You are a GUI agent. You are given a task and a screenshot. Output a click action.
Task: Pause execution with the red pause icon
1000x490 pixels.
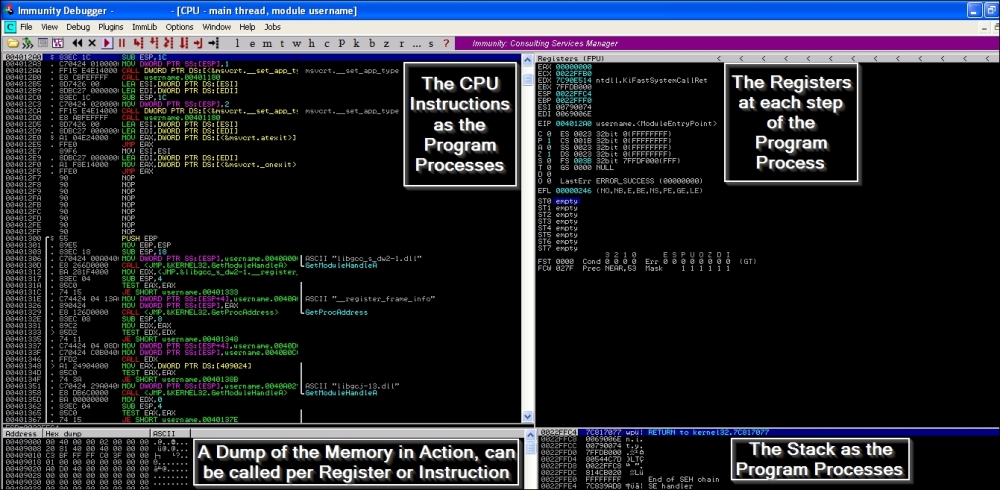(121, 43)
